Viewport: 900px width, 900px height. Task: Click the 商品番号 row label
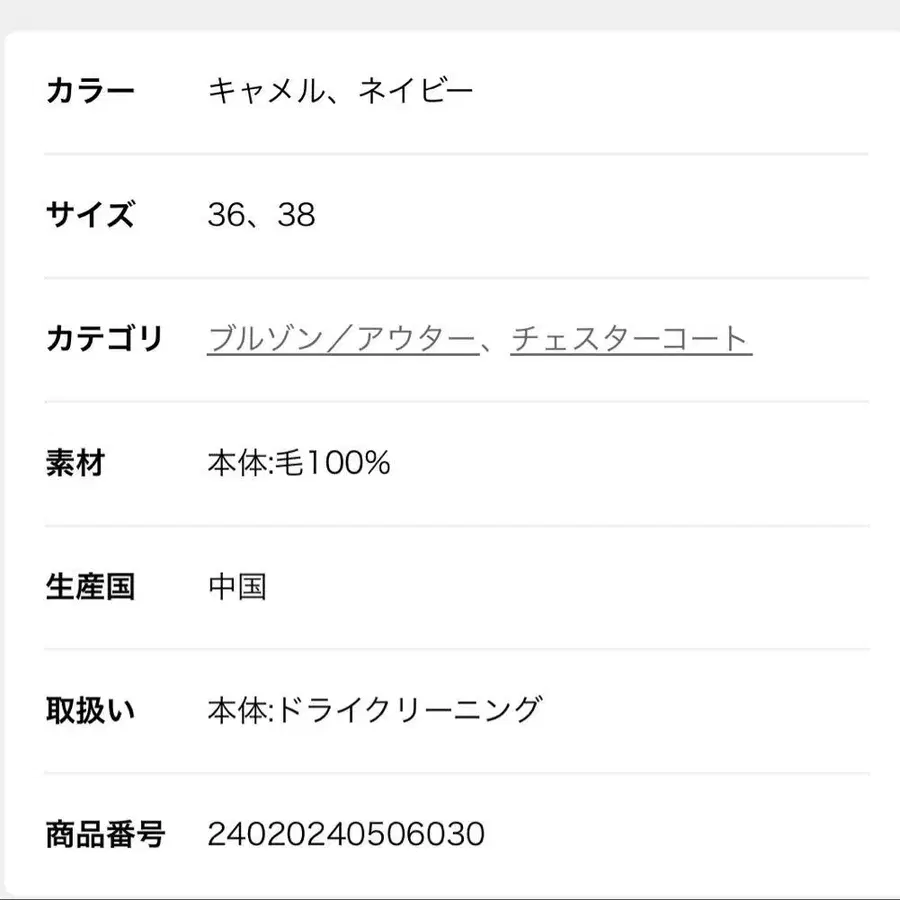(105, 833)
